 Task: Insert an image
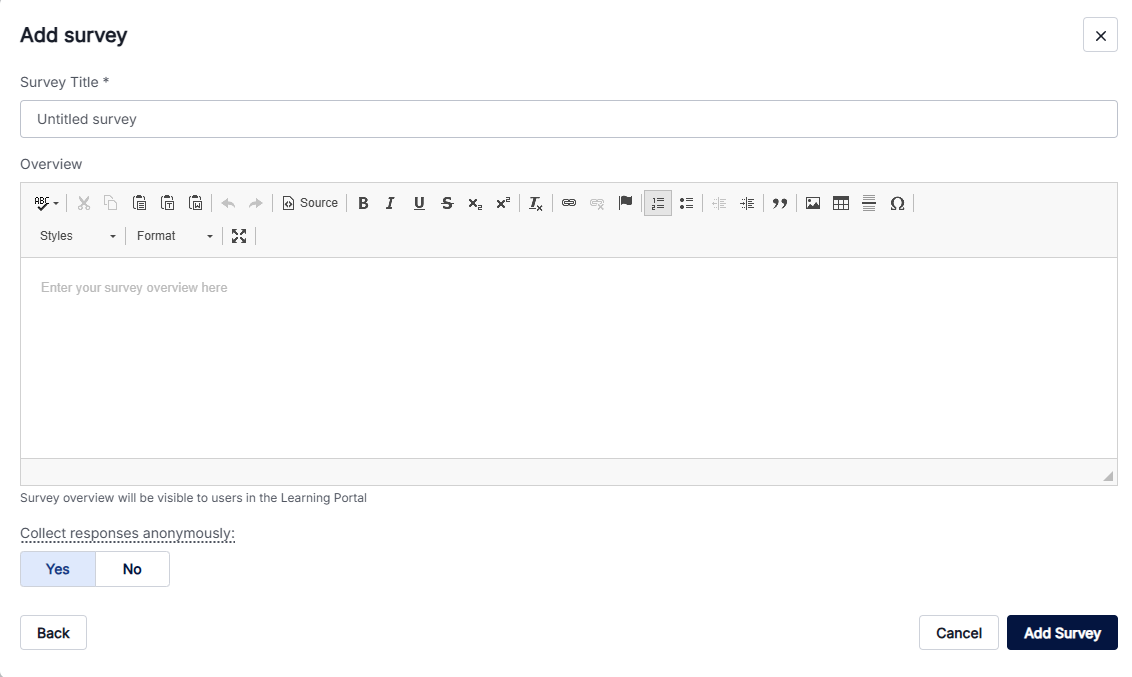[813, 204]
